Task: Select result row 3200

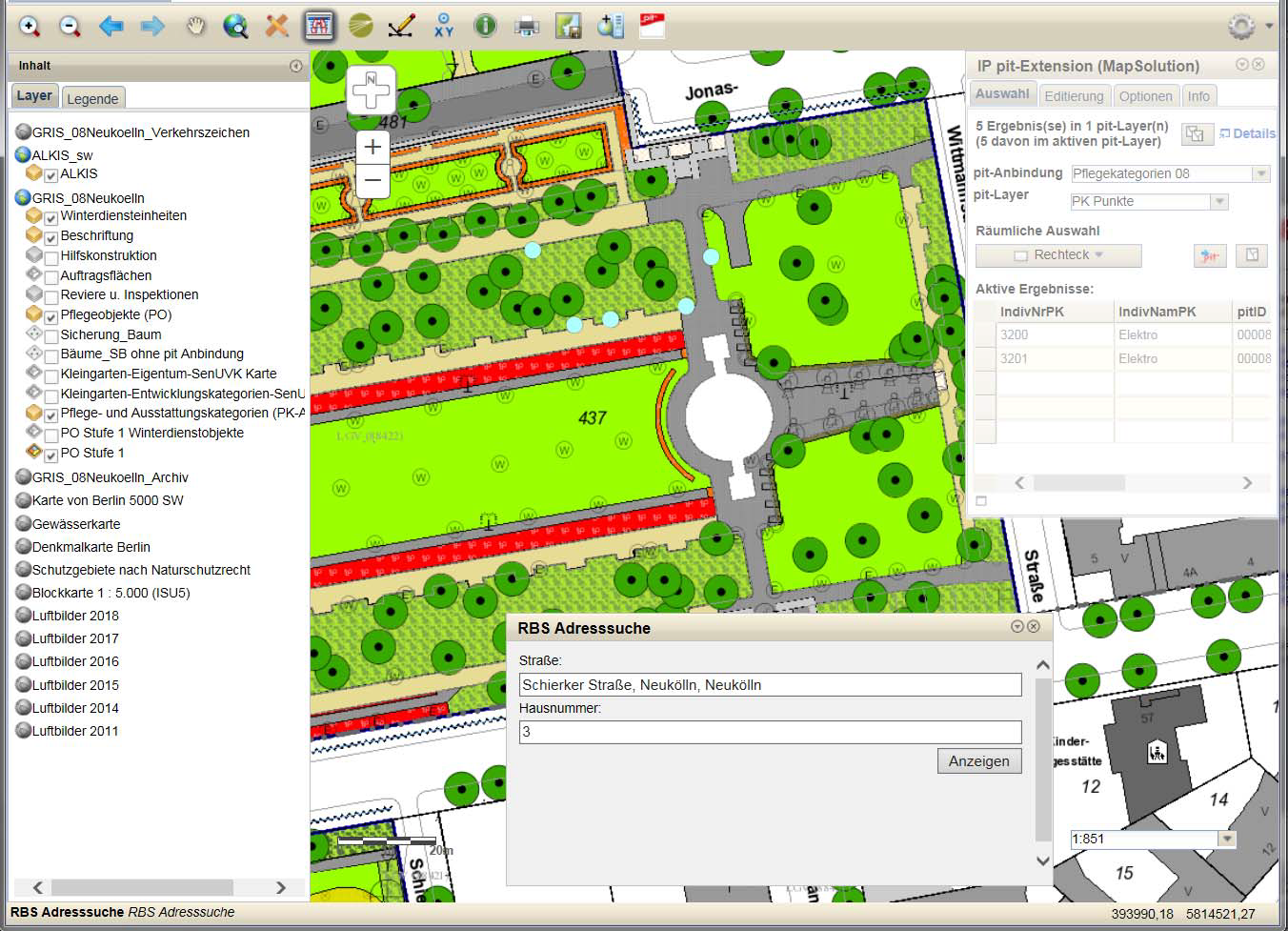Action: pos(1123,334)
